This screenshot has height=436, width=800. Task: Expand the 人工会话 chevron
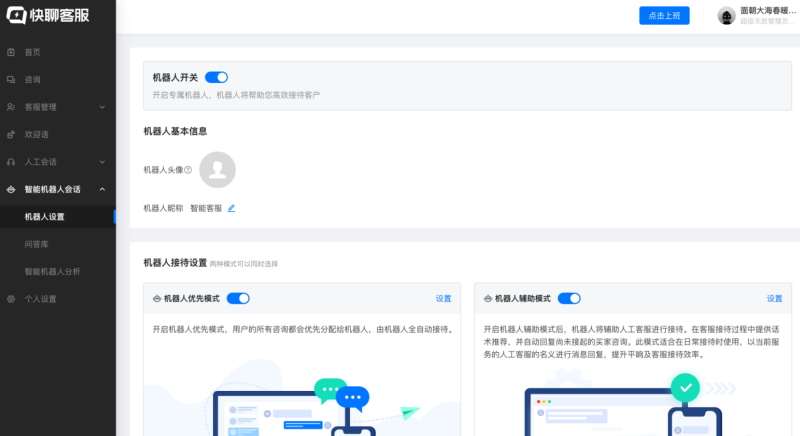pyautogui.click(x=102, y=162)
